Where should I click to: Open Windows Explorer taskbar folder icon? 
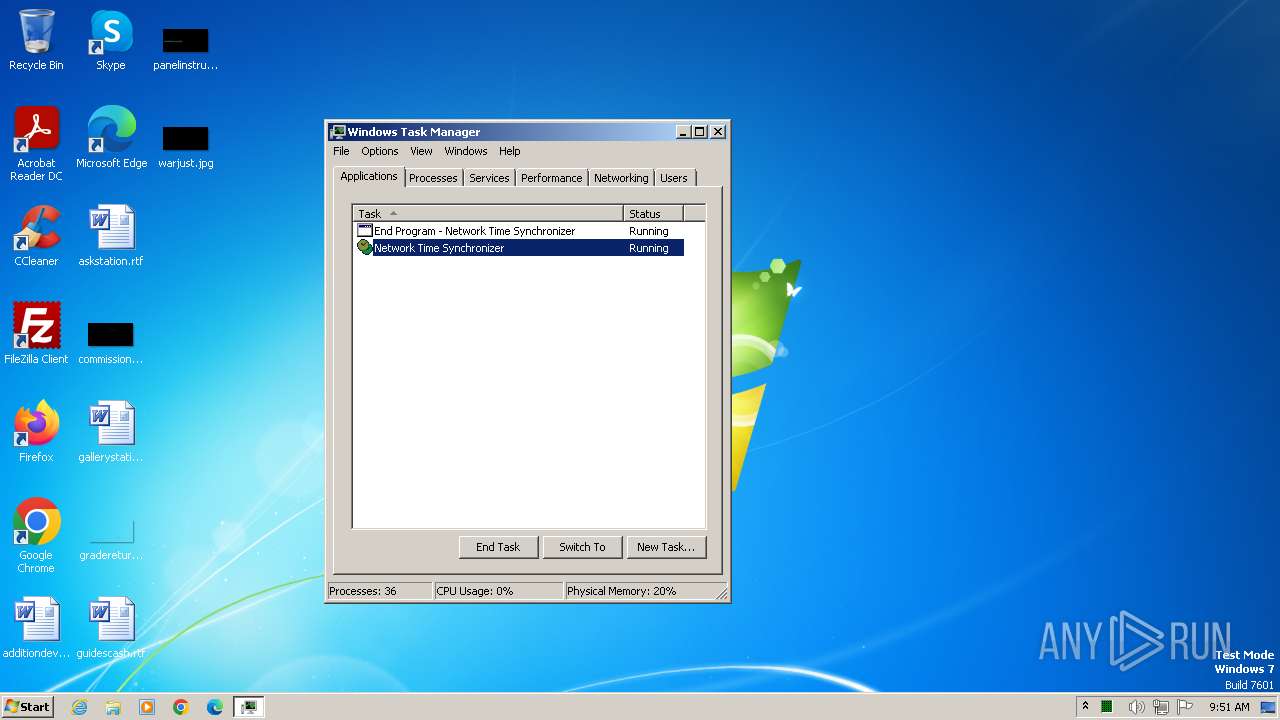(113, 707)
